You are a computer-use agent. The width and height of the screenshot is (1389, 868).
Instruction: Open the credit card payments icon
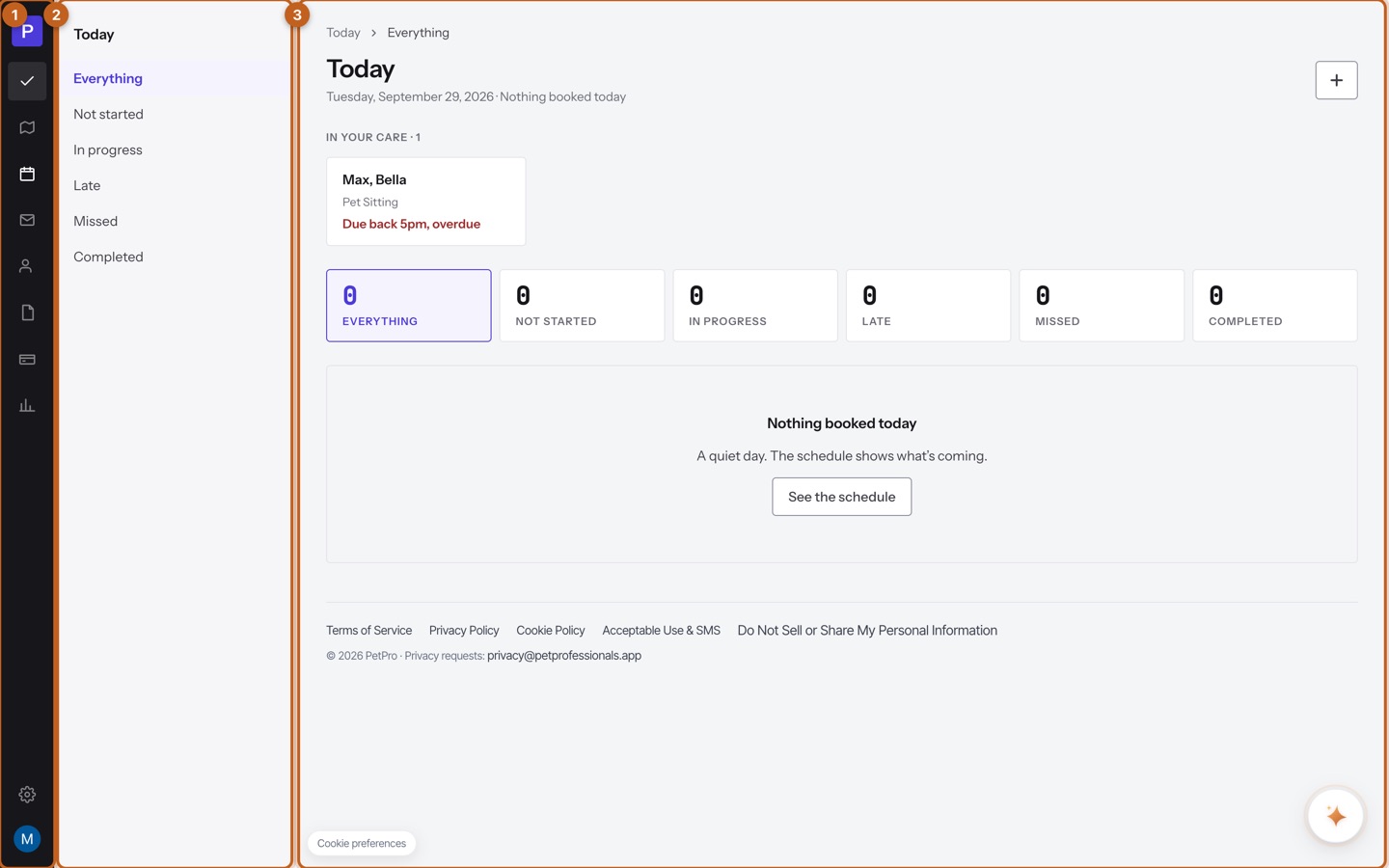pyautogui.click(x=27, y=359)
